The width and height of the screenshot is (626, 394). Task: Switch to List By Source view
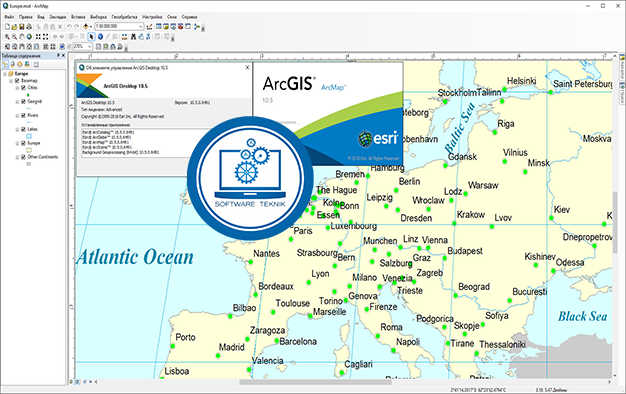(12, 64)
